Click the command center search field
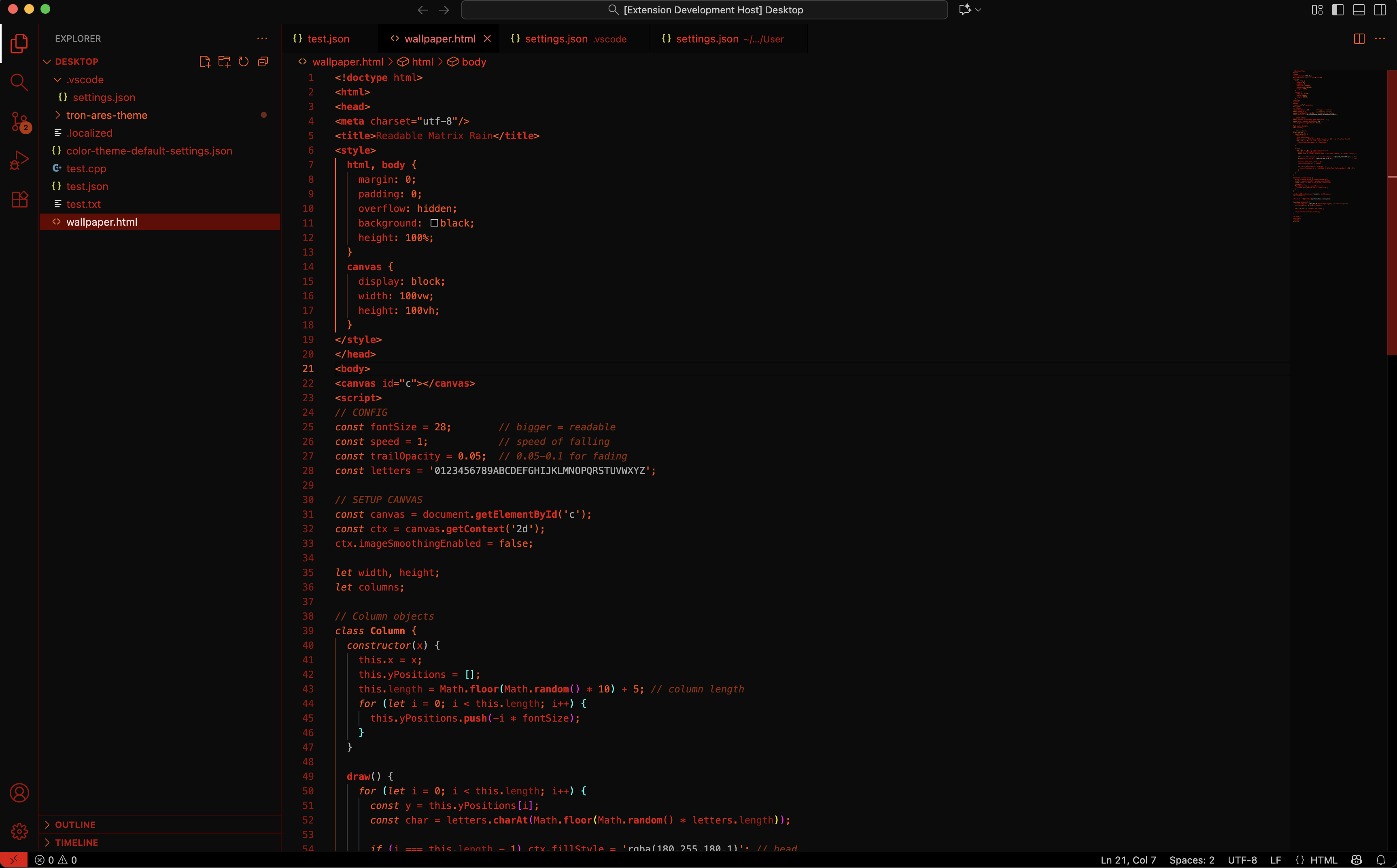Image resolution: width=1397 pixels, height=868 pixels. tap(704, 10)
